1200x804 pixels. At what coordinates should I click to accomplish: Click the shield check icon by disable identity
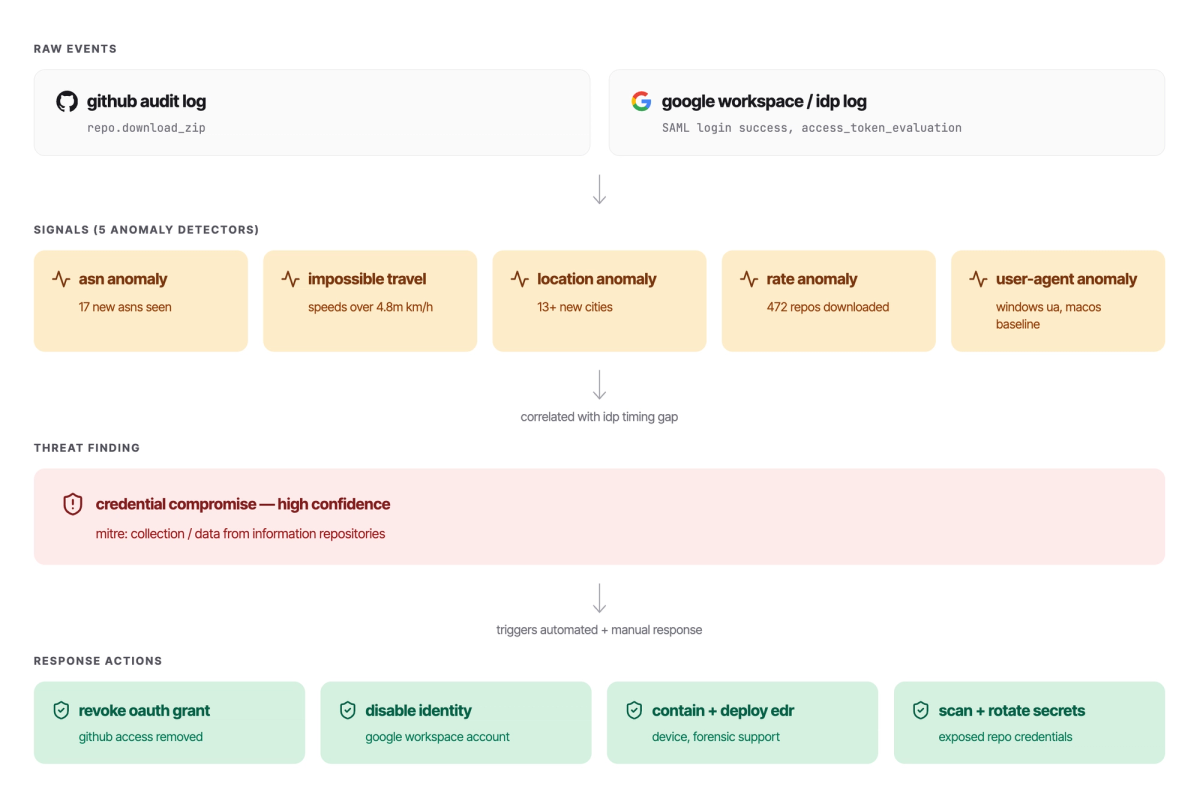348,710
